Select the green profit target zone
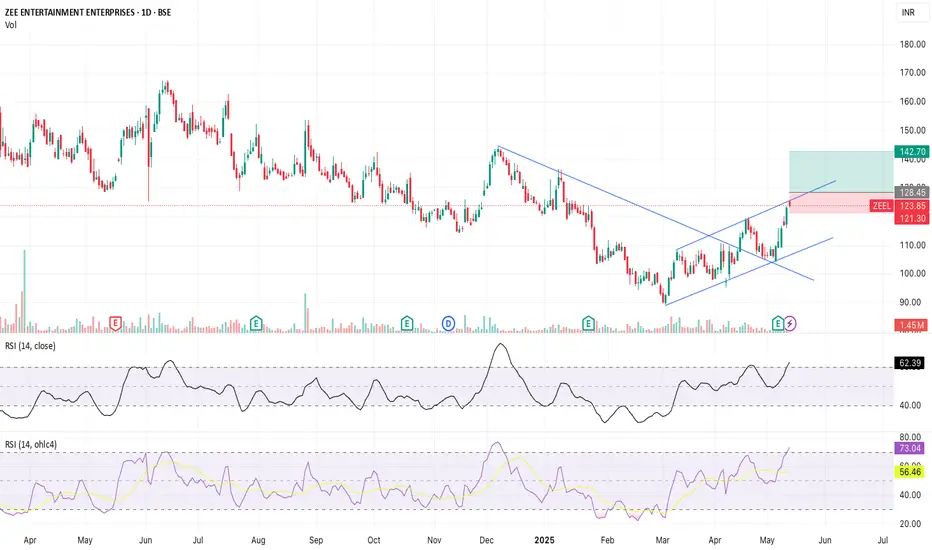Viewport: 932px width, 550px height. (x=841, y=171)
